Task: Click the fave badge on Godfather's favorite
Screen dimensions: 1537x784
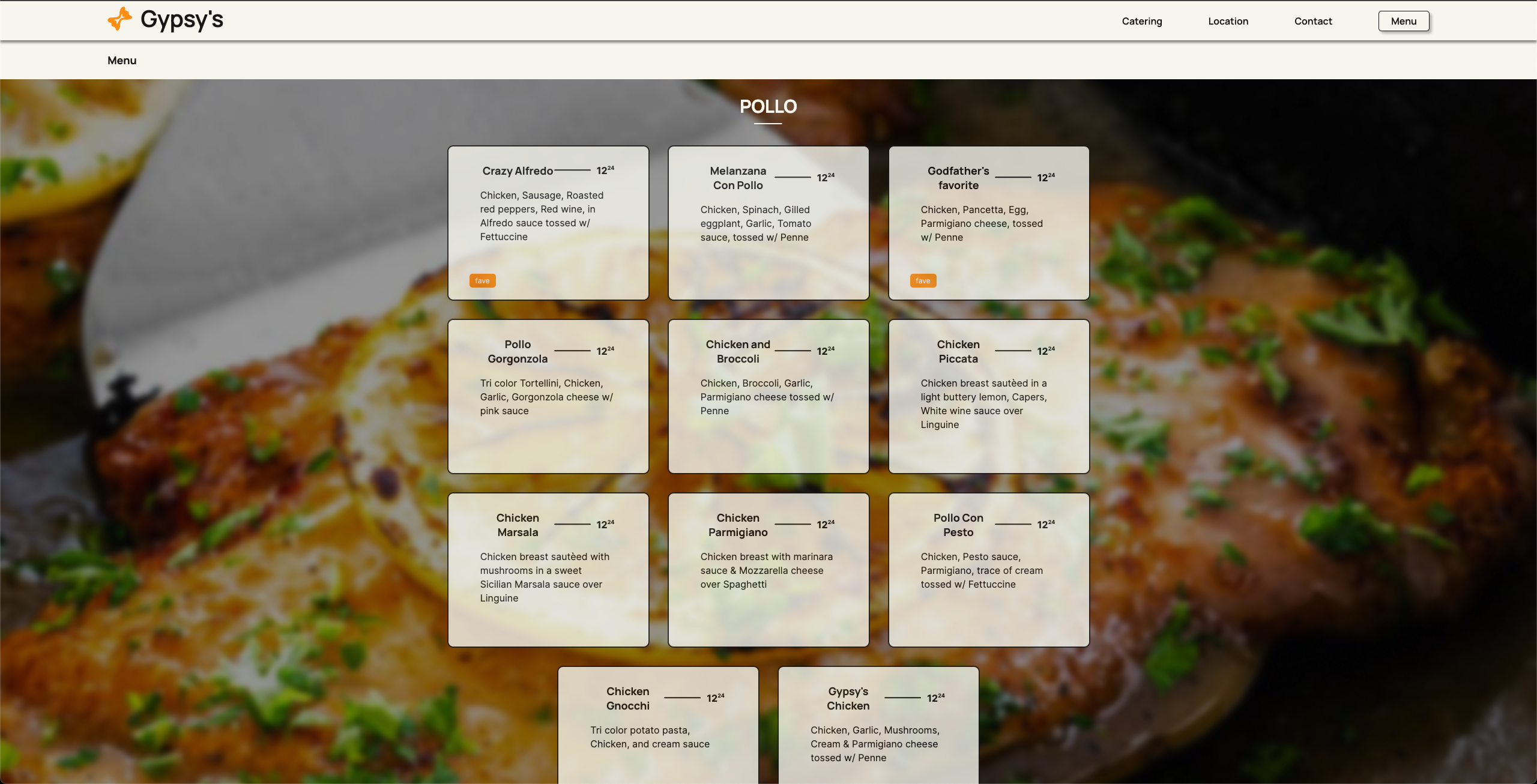Action: [923, 280]
